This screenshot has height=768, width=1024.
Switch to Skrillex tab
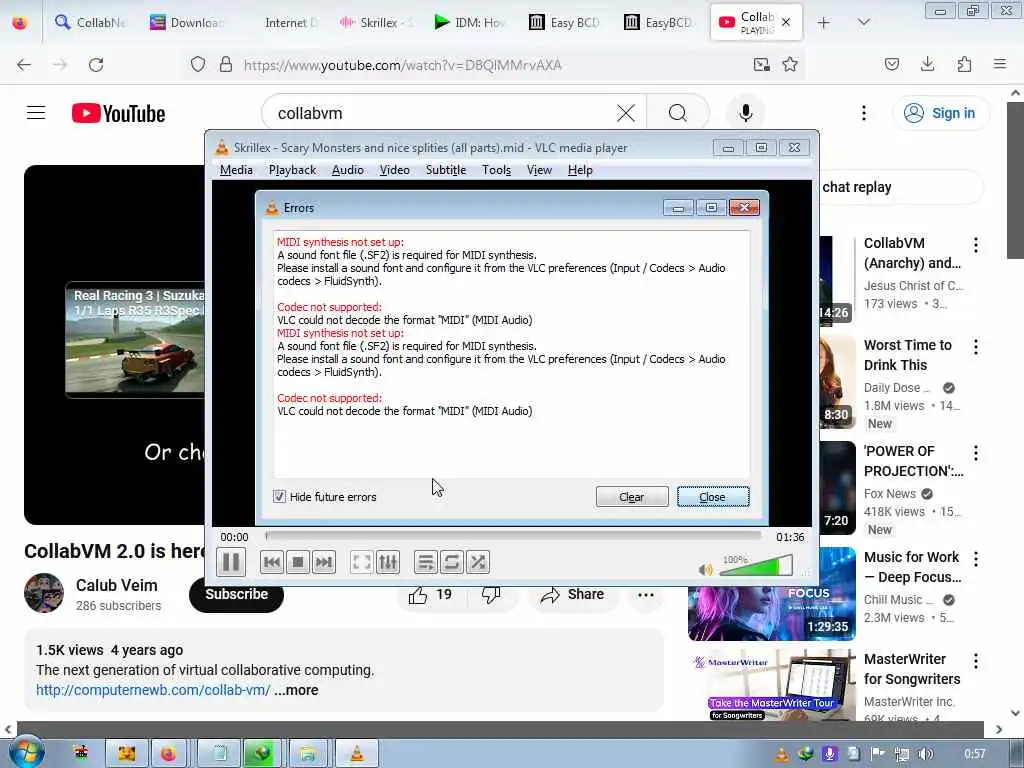click(x=377, y=23)
